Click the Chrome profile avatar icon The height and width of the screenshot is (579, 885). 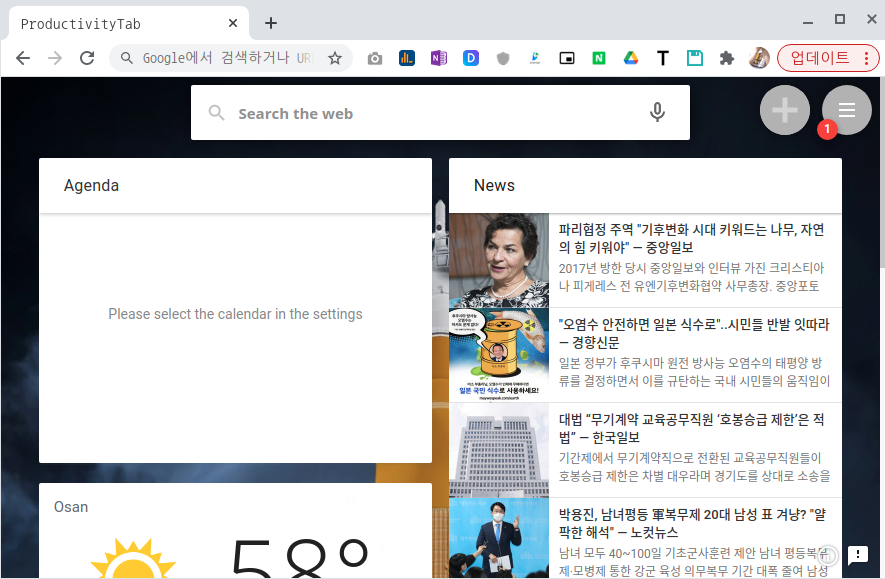coord(759,58)
